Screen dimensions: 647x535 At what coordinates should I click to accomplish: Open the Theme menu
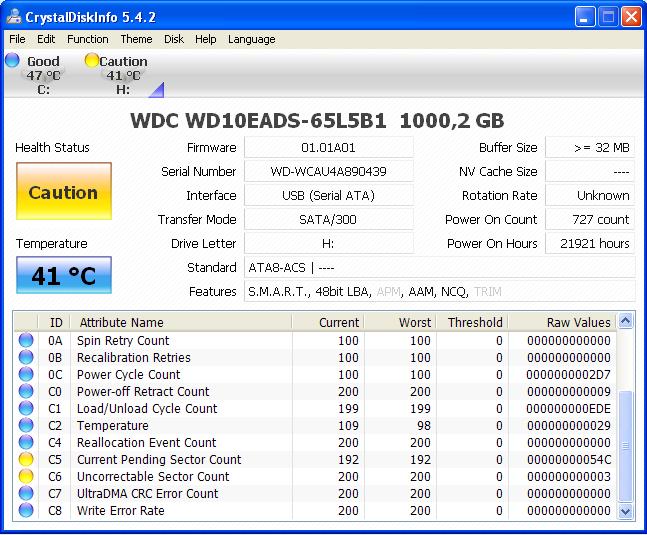[136, 39]
